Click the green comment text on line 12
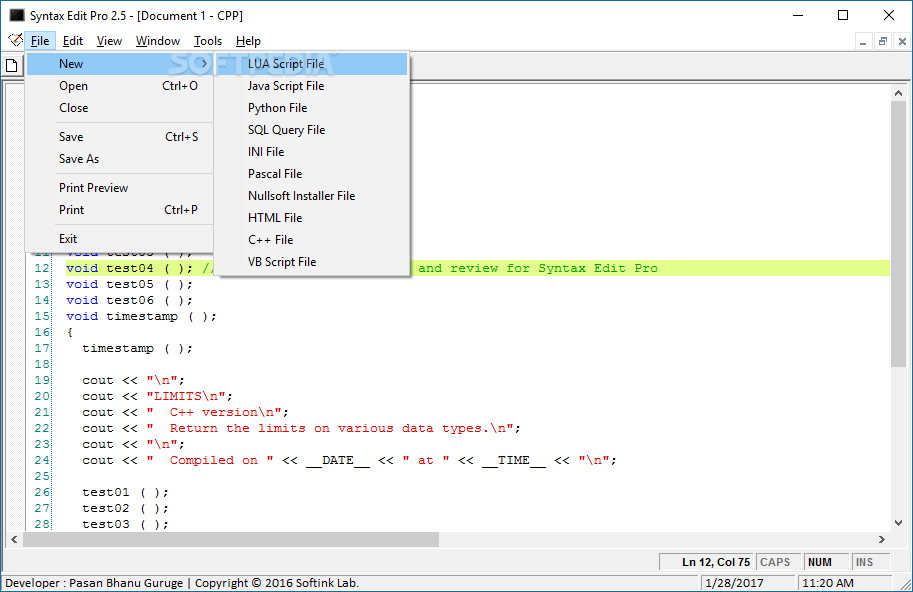The width and height of the screenshot is (913, 592). pos(537,268)
